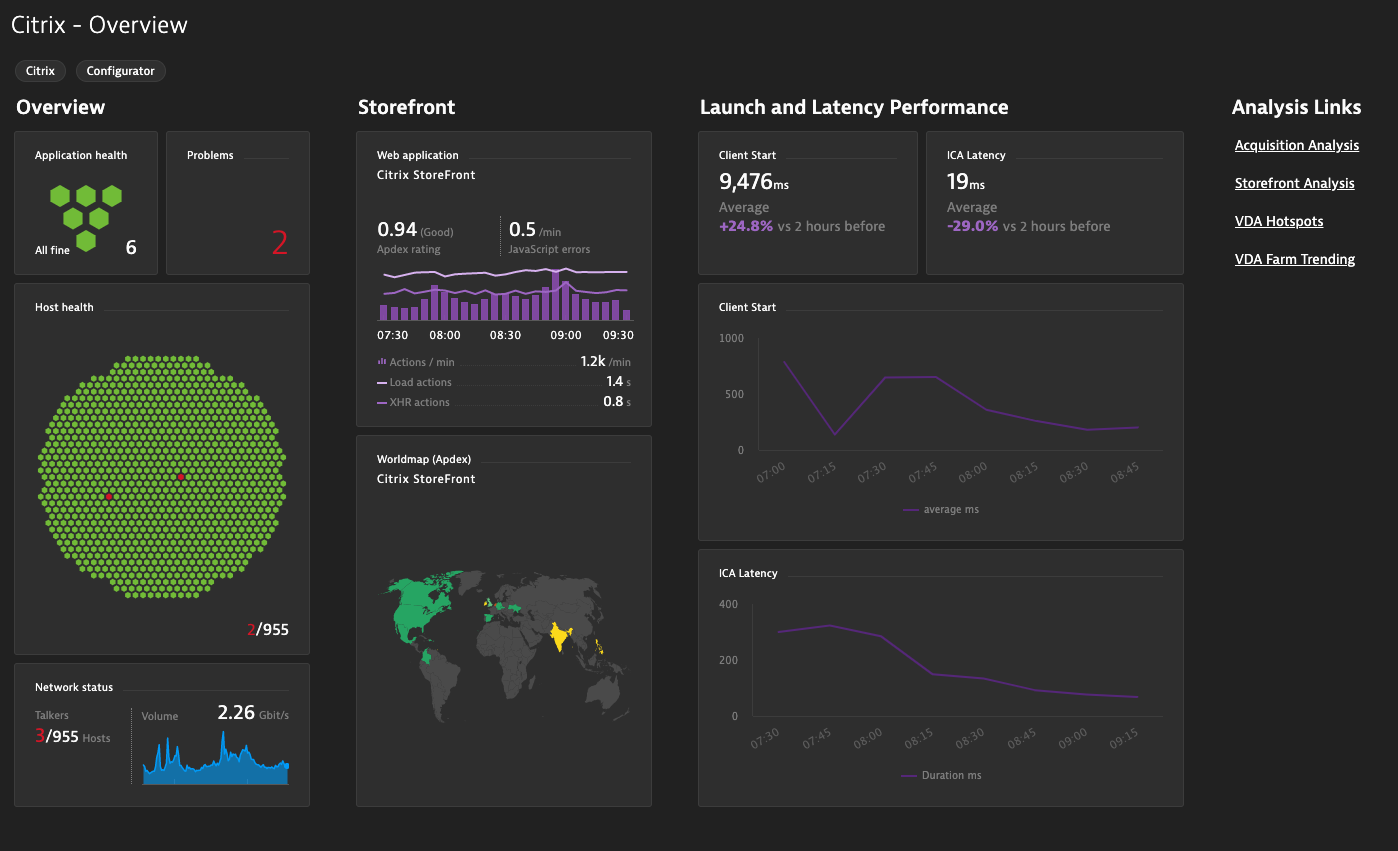Click the Load actions legend entry
The width and height of the screenshot is (1398, 851).
pos(414,382)
